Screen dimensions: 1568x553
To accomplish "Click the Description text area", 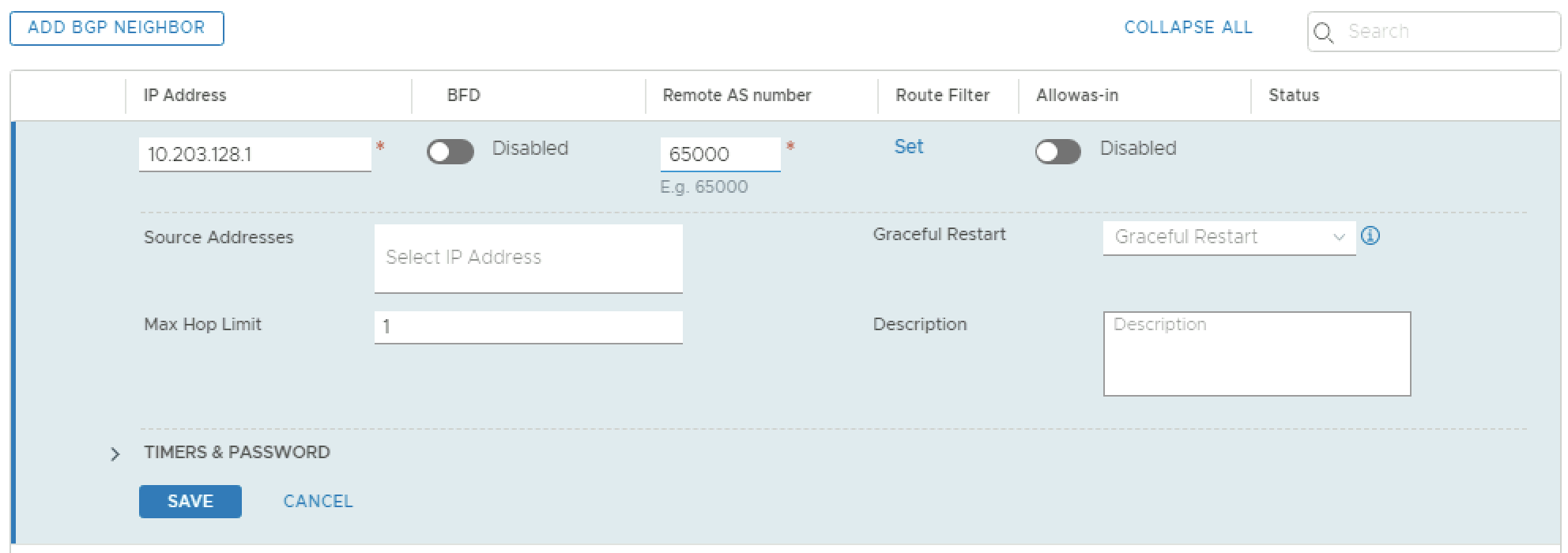I will point(1257,354).
